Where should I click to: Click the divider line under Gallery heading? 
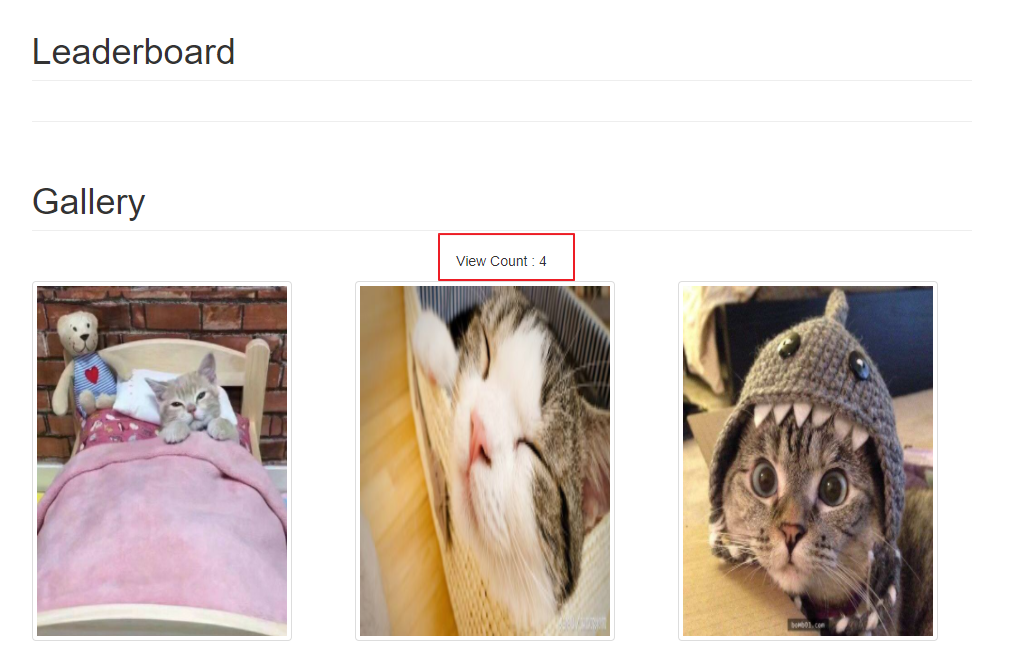[502, 230]
